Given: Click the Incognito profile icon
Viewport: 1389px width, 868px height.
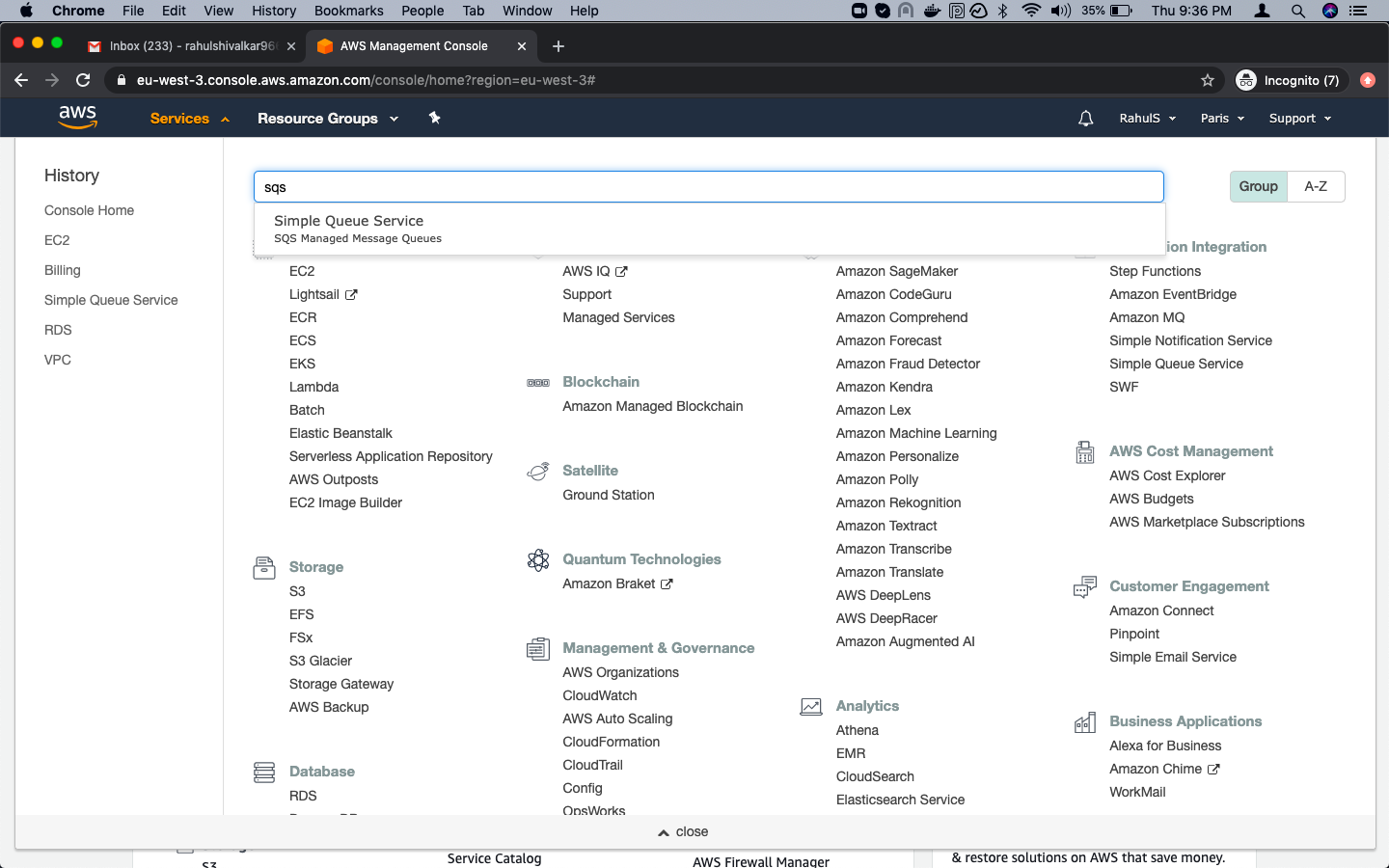Looking at the screenshot, I should click(1246, 80).
